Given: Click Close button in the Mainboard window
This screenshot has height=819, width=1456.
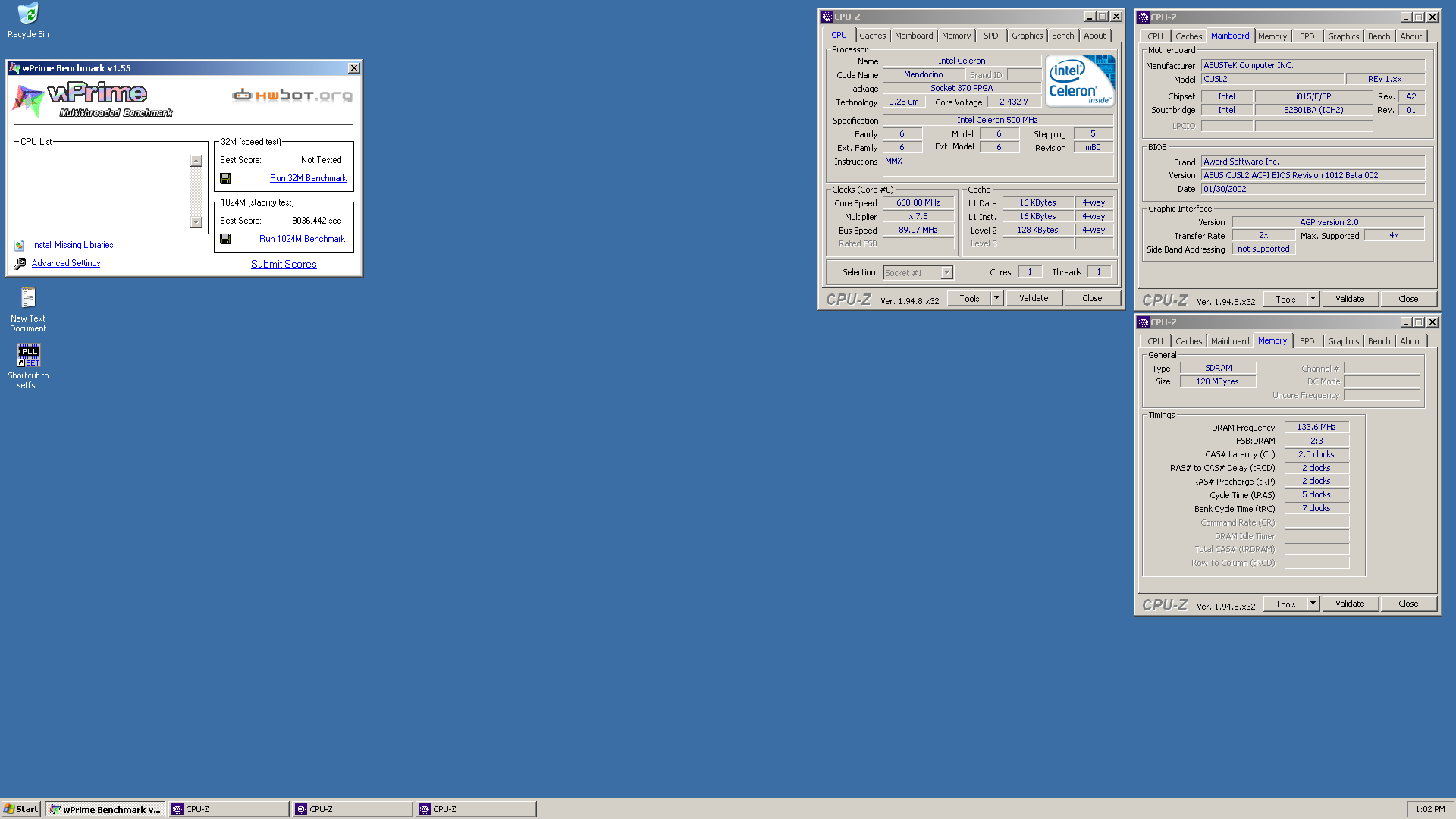Looking at the screenshot, I should click(1408, 299).
